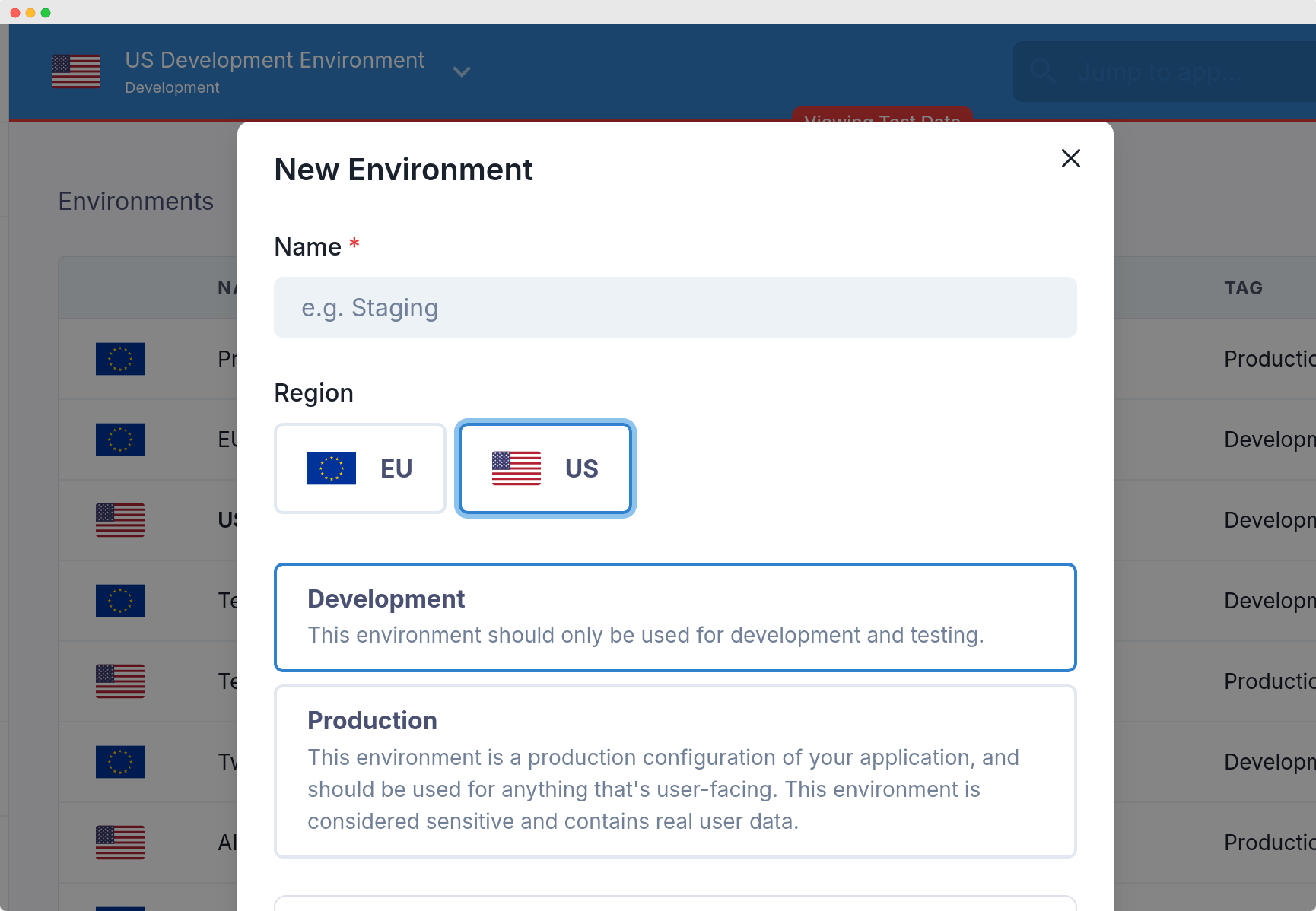Expand the environment switcher chevron
Image resolution: width=1316 pixels, height=911 pixels.
click(x=462, y=72)
